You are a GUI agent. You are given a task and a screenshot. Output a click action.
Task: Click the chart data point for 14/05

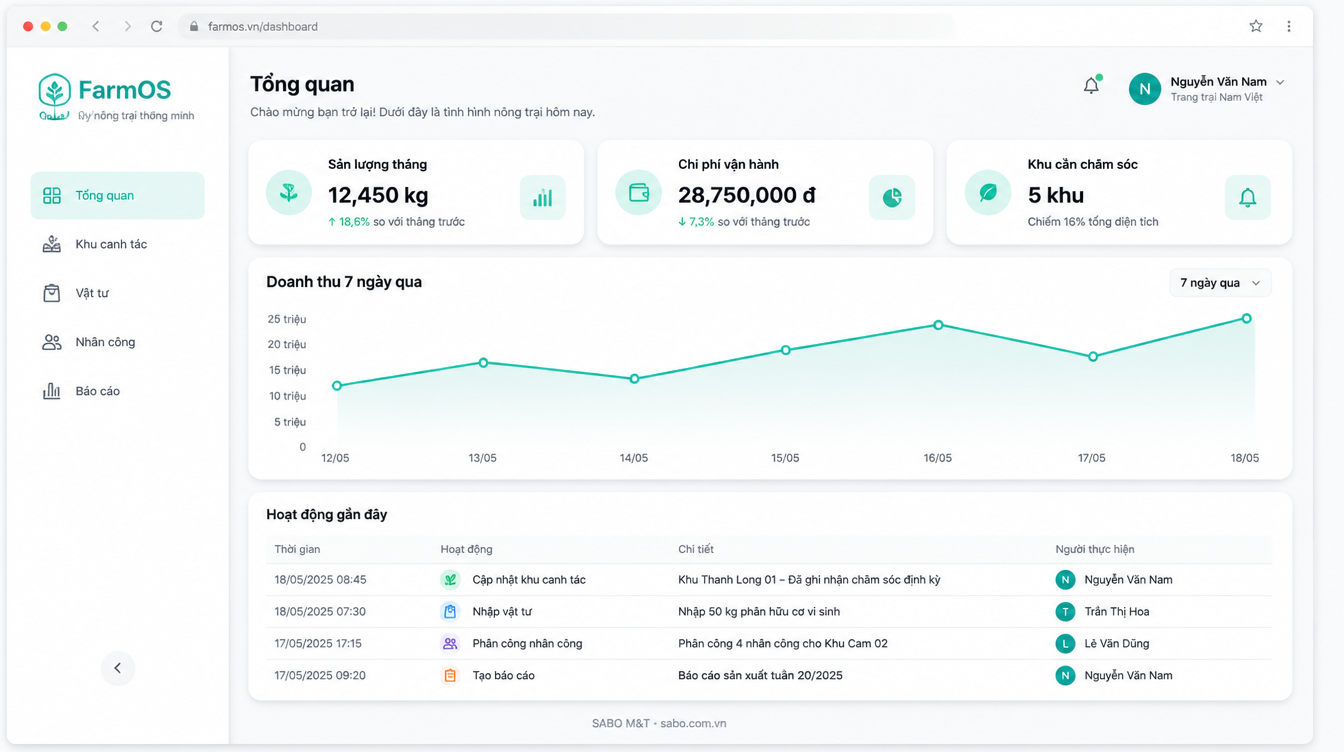[635, 379]
